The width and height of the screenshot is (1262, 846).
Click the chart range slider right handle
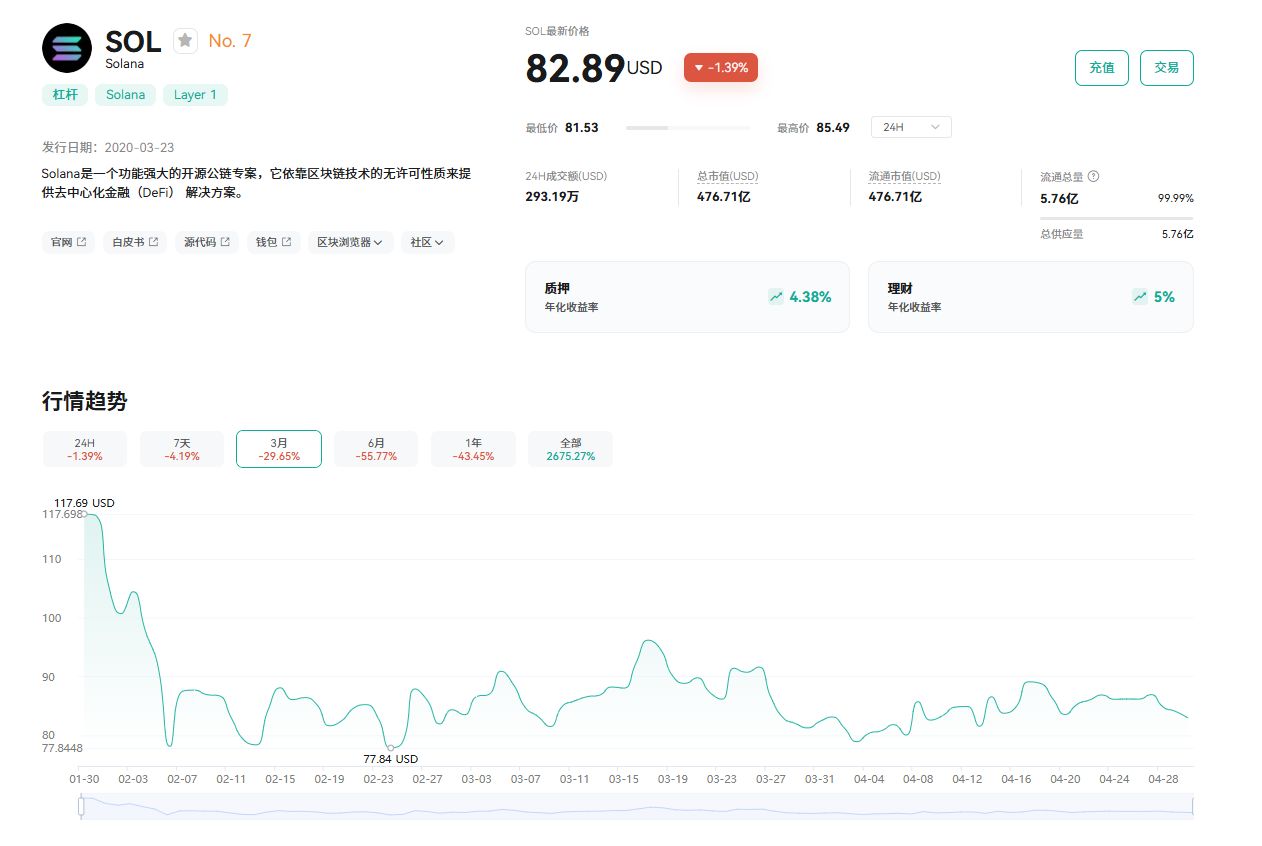[x=1193, y=806]
